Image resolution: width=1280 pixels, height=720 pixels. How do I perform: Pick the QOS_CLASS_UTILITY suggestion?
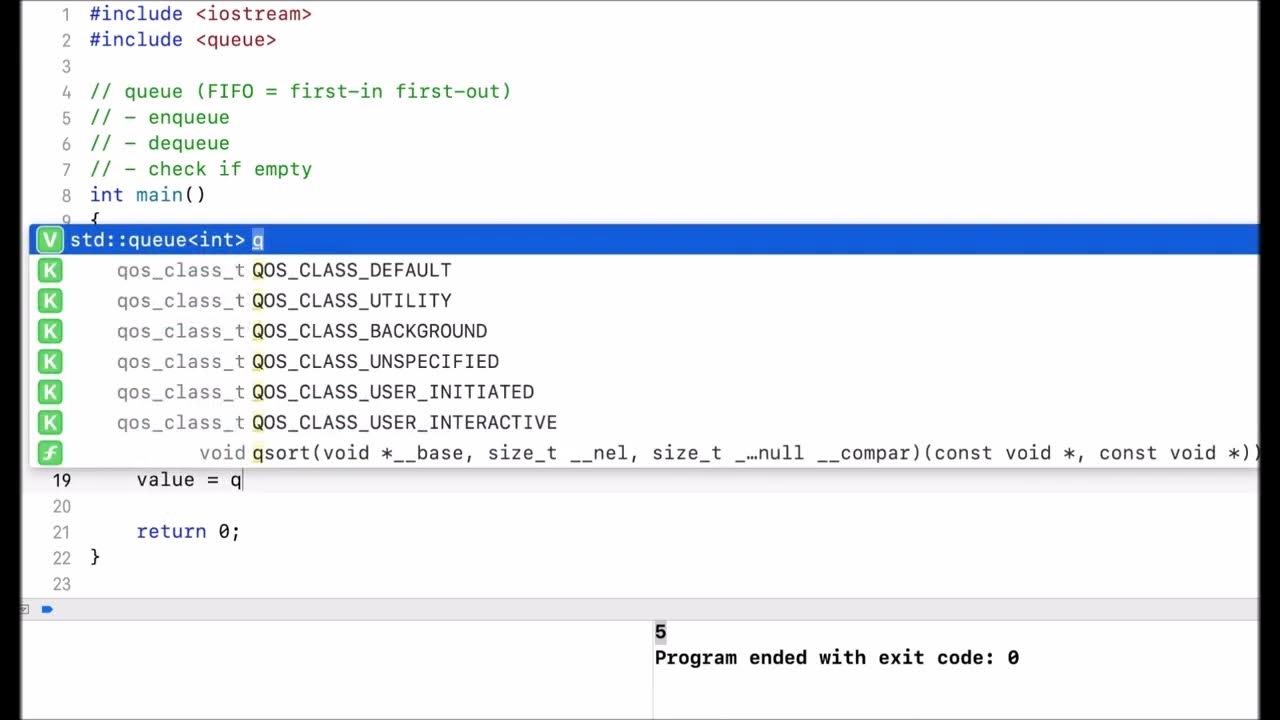[x=644, y=301]
